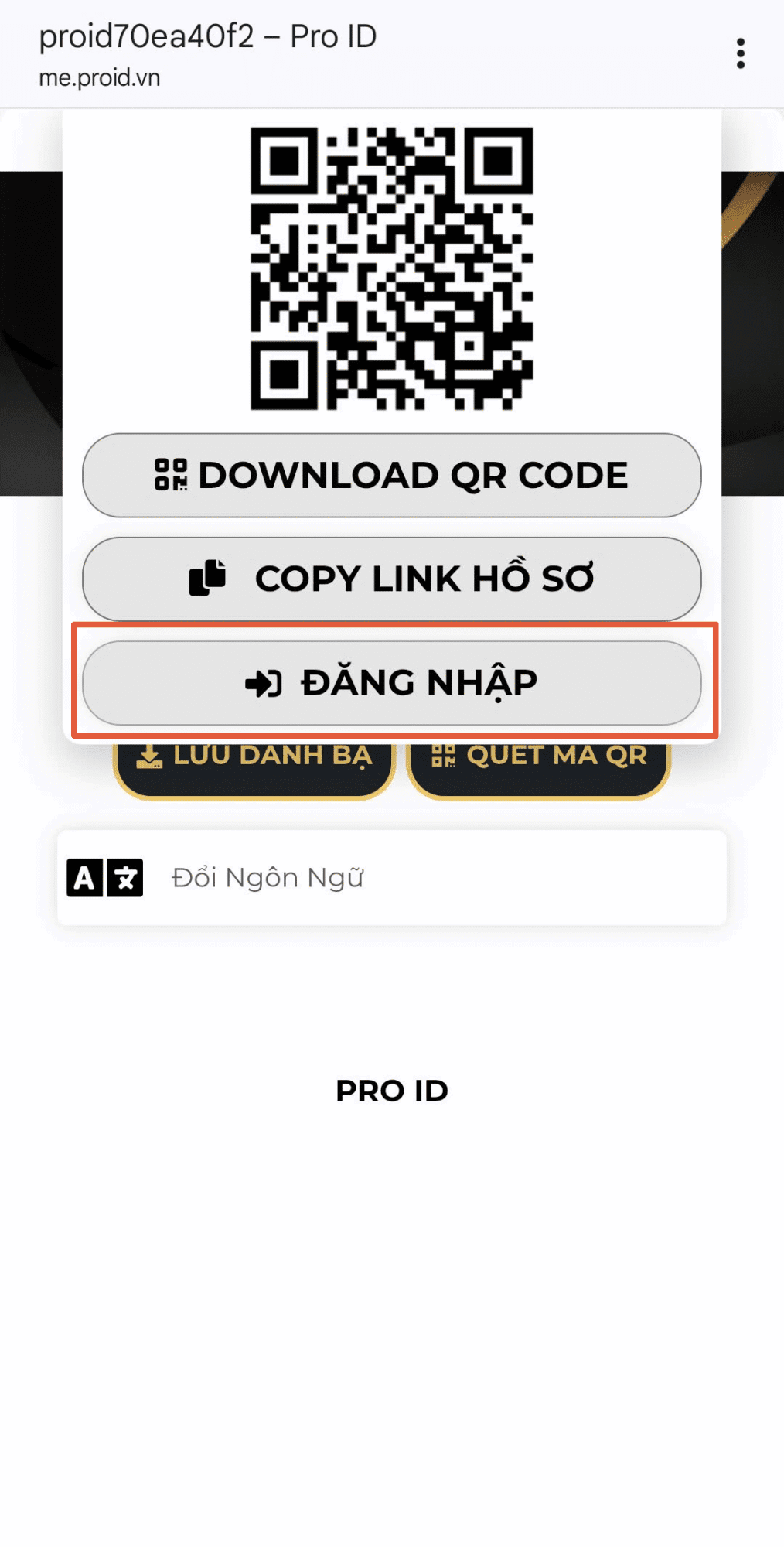Click the QR scan icon on Quét Mã QR
784x1547 pixels.
click(x=443, y=755)
